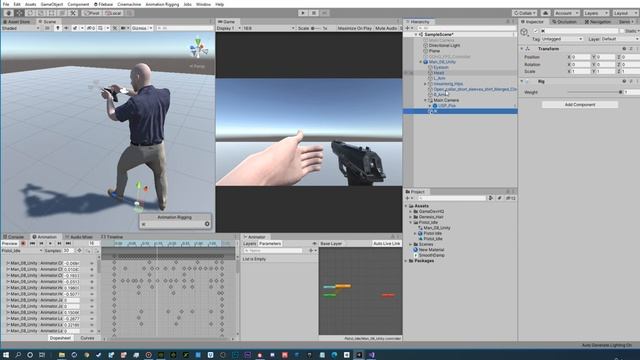Select Parameters tab in Animator
The width and height of the screenshot is (640, 360).
click(x=270, y=243)
